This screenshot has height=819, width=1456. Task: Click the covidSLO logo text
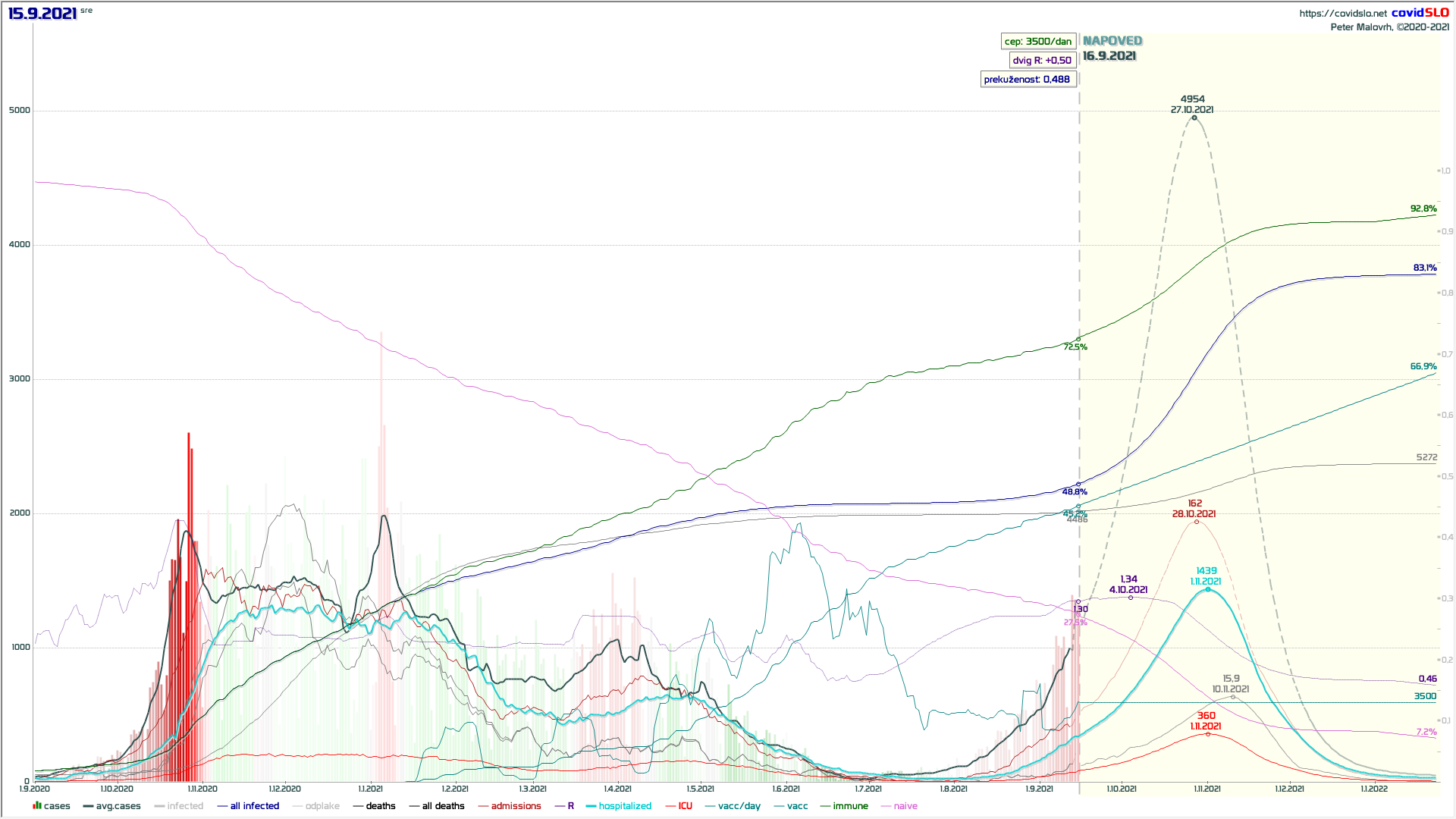pos(1420,13)
